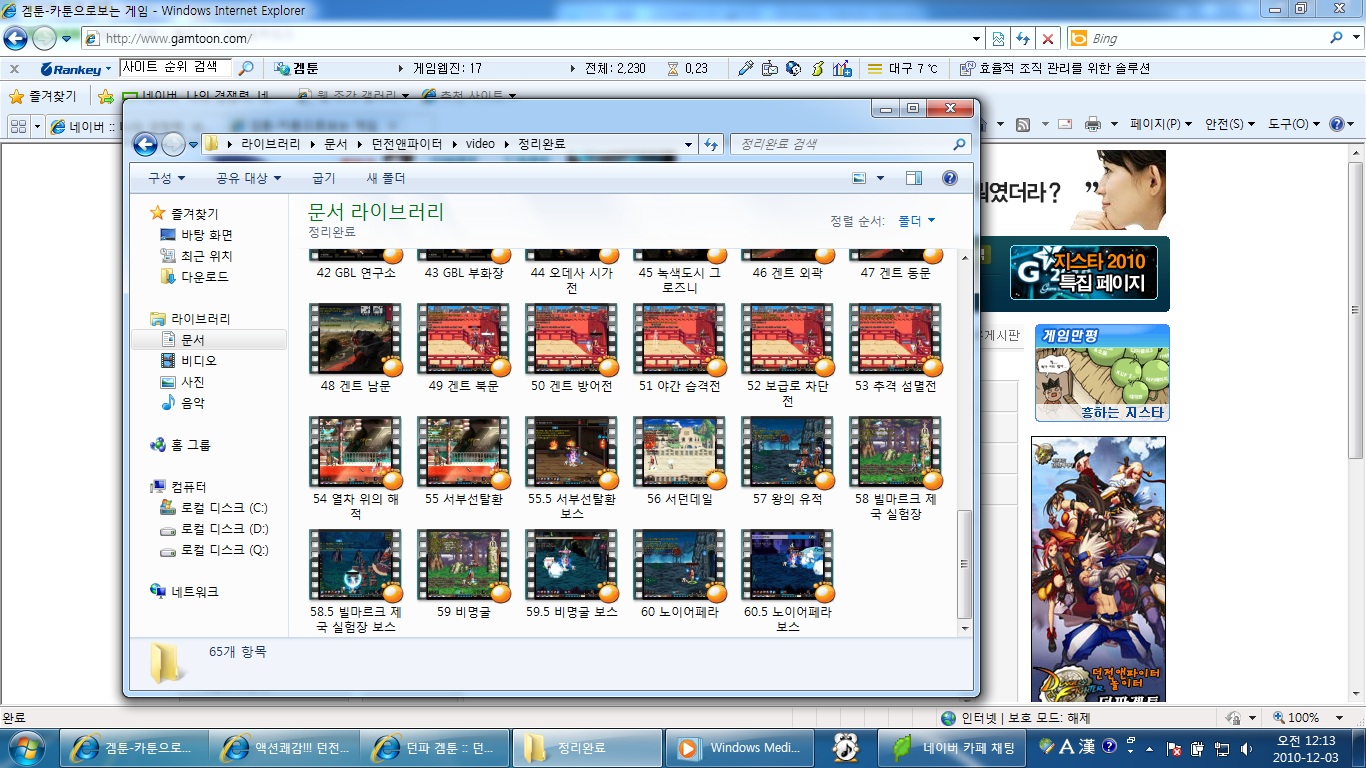The height and width of the screenshot is (768, 1366).
Task: Click the Rankey search magnifier icon
Action: 245,68
